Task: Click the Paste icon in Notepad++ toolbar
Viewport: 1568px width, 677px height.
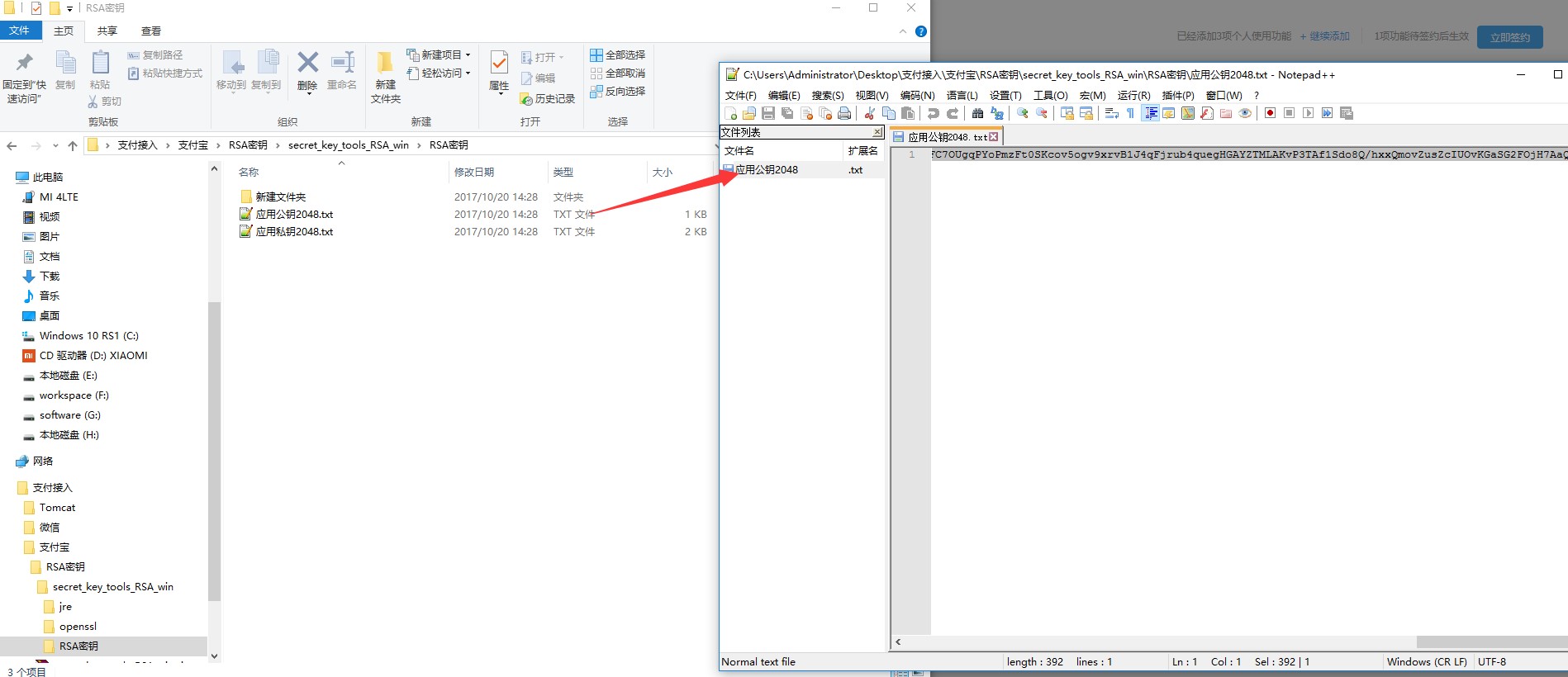Action: tap(908, 113)
